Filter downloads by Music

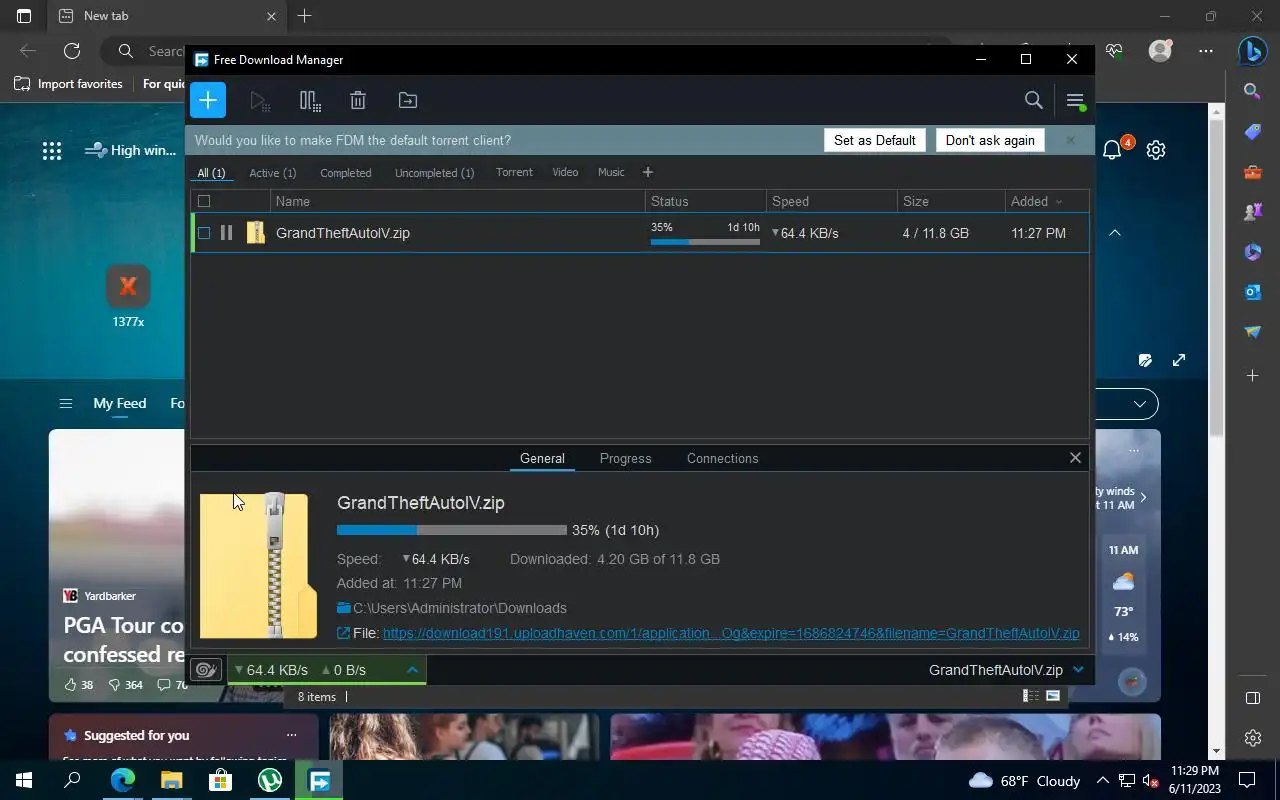pos(611,172)
